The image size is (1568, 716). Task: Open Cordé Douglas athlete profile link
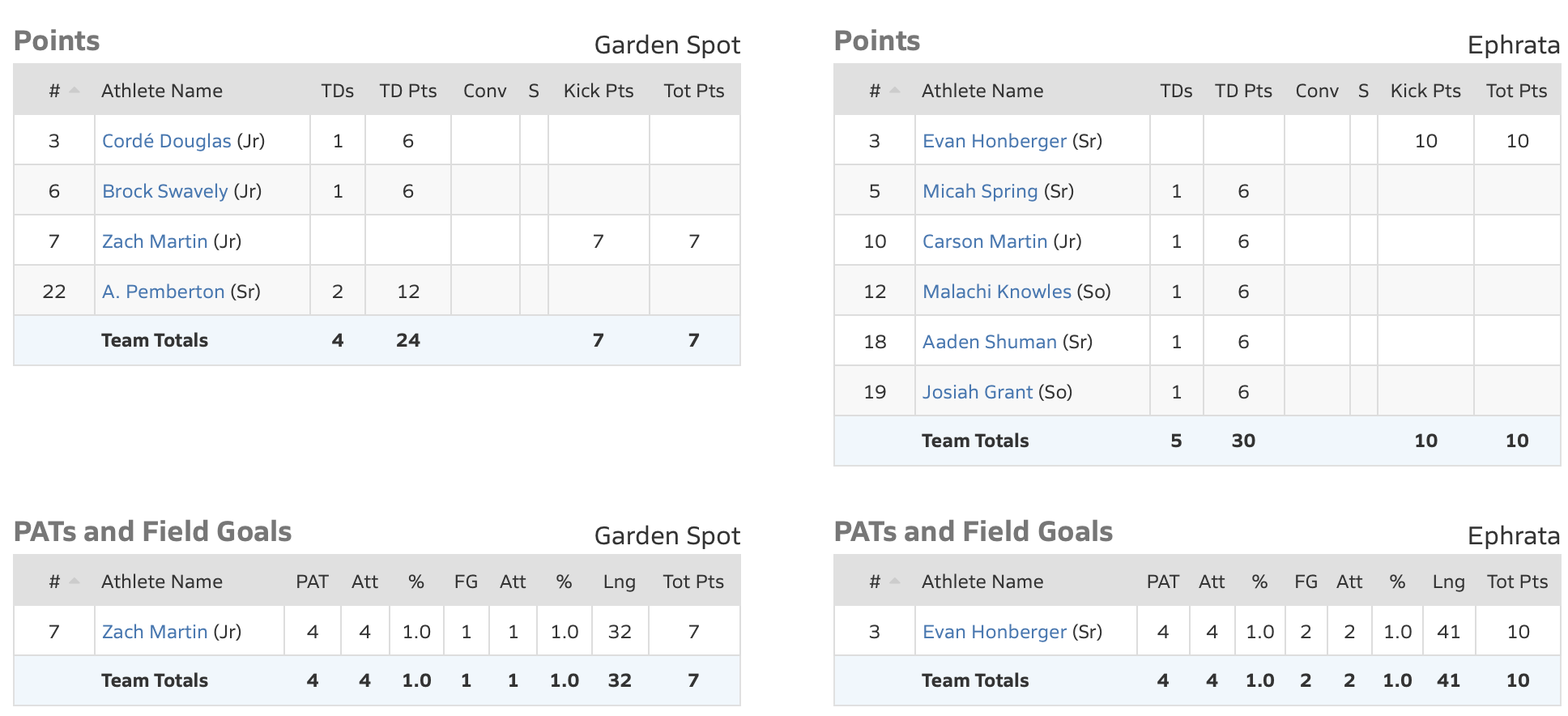tap(166, 141)
